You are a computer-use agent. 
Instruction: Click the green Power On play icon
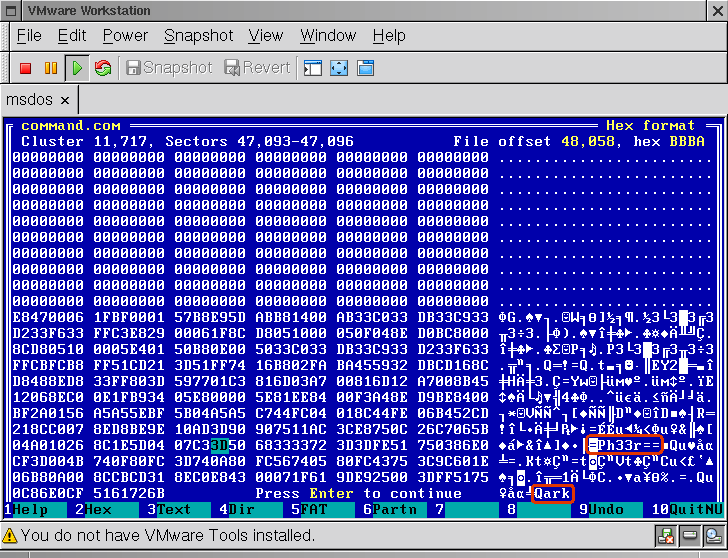click(77, 68)
